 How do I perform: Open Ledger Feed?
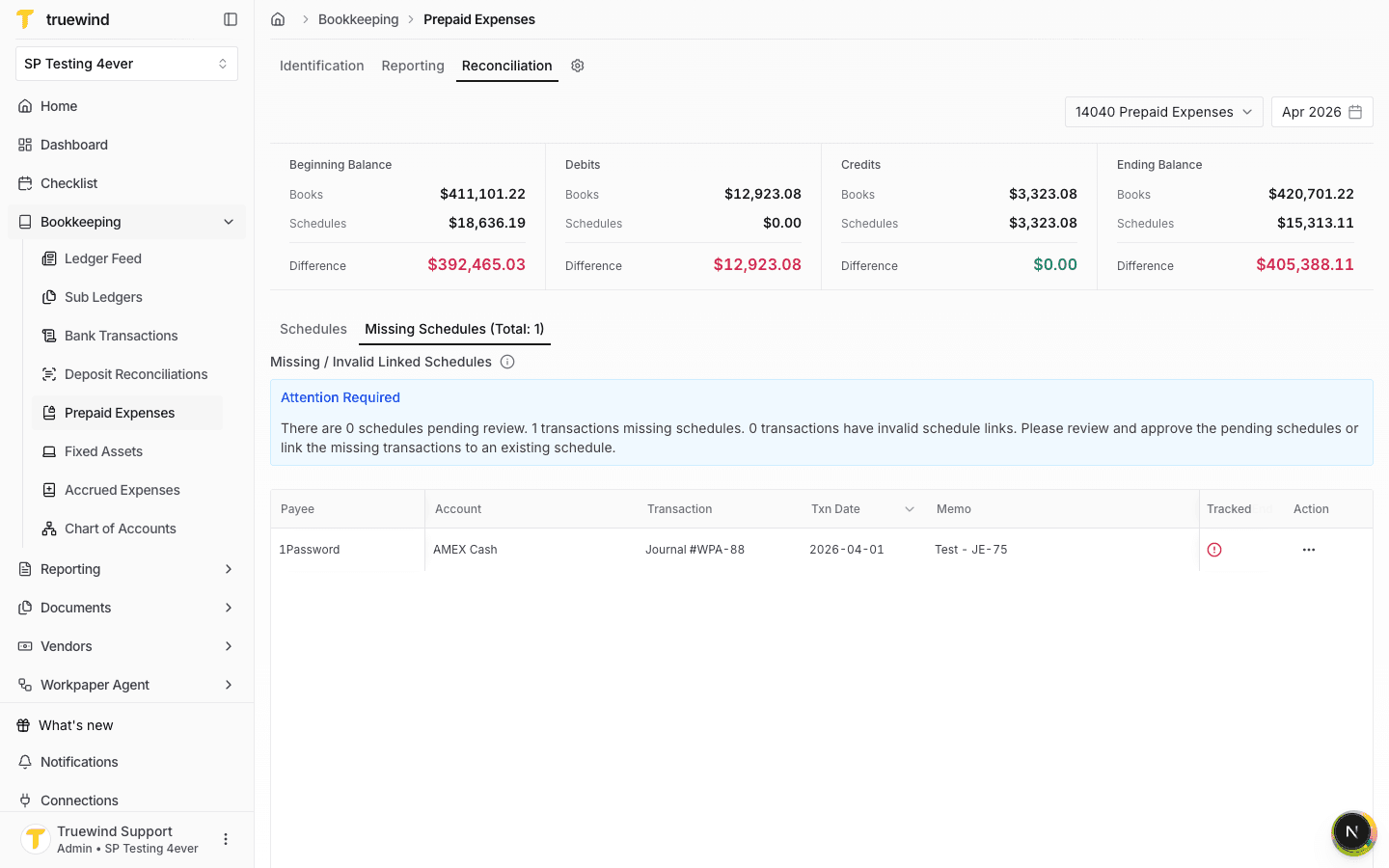(127, 258)
